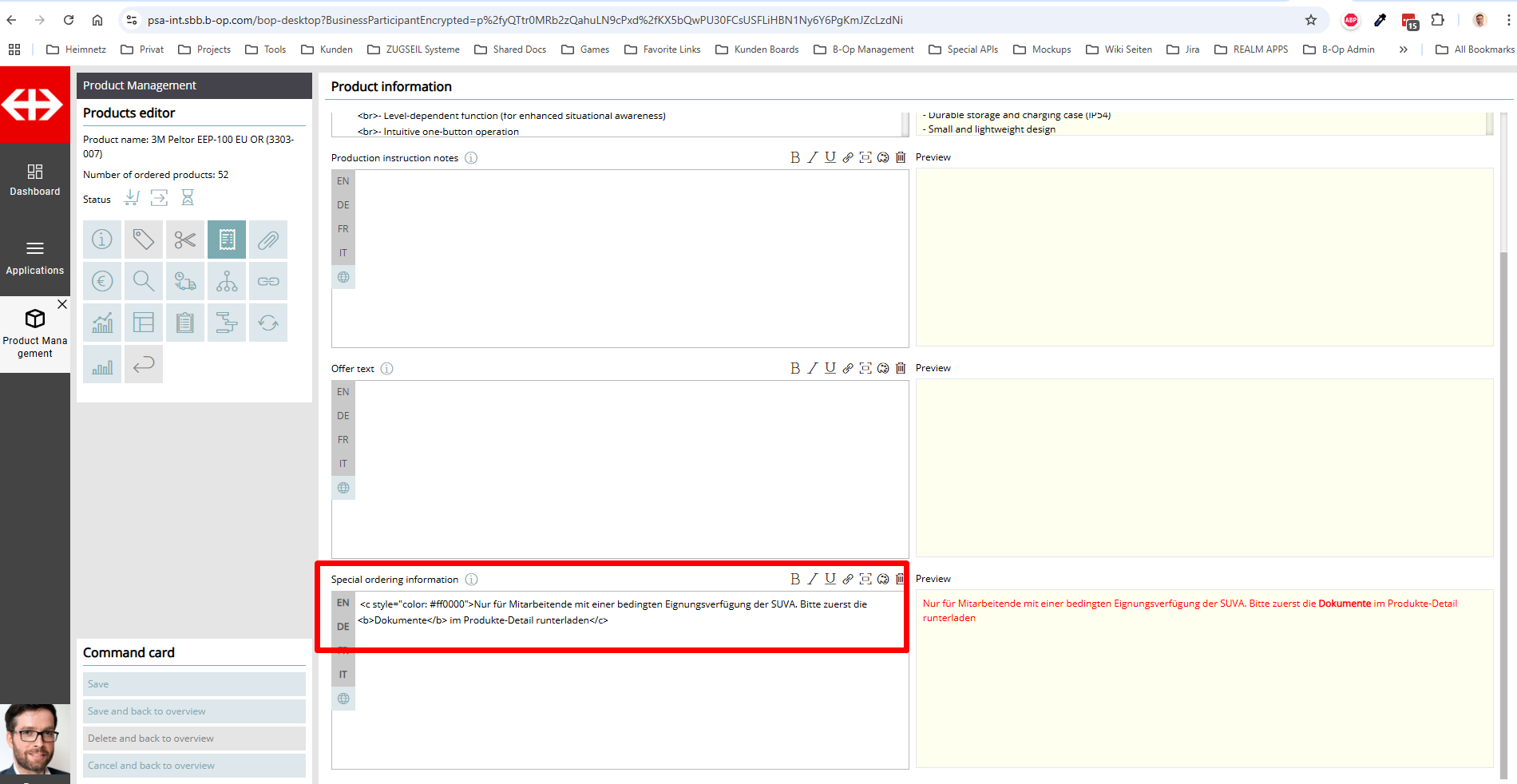Screen dimensions: 1517x784
Task: Open the paperclip attachments tile
Action: (x=268, y=240)
